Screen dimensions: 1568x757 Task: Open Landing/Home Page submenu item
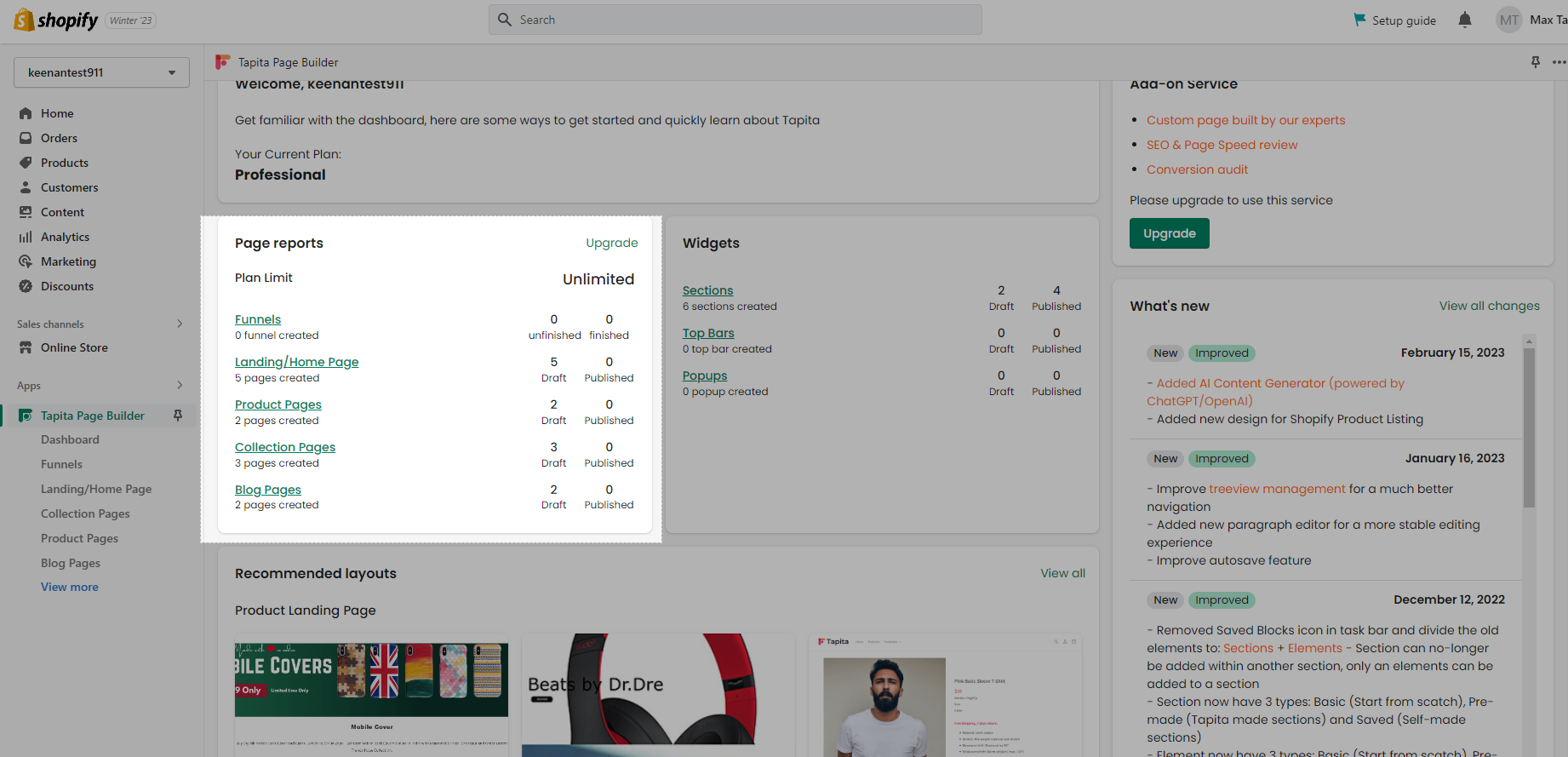96,489
